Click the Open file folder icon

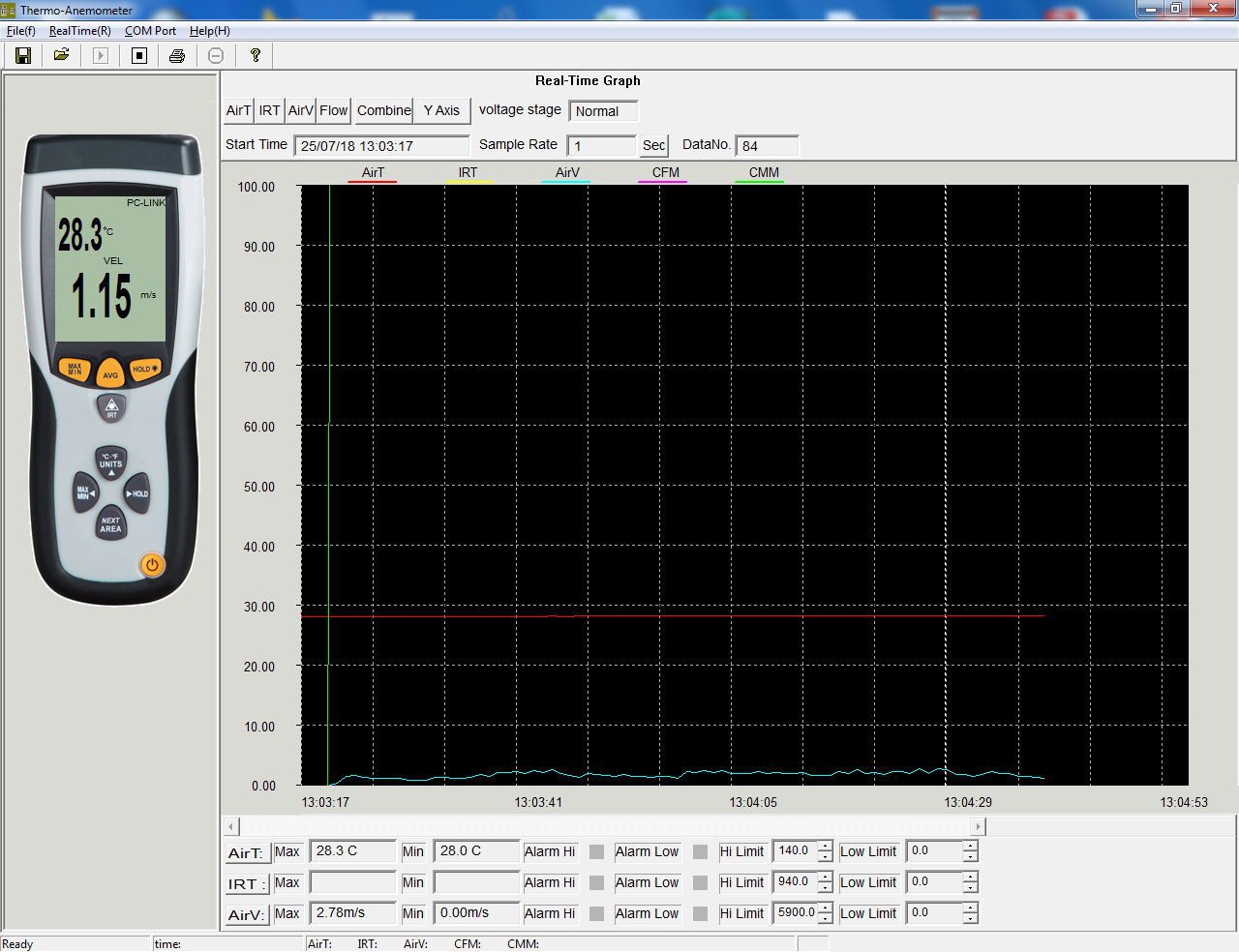(x=61, y=56)
